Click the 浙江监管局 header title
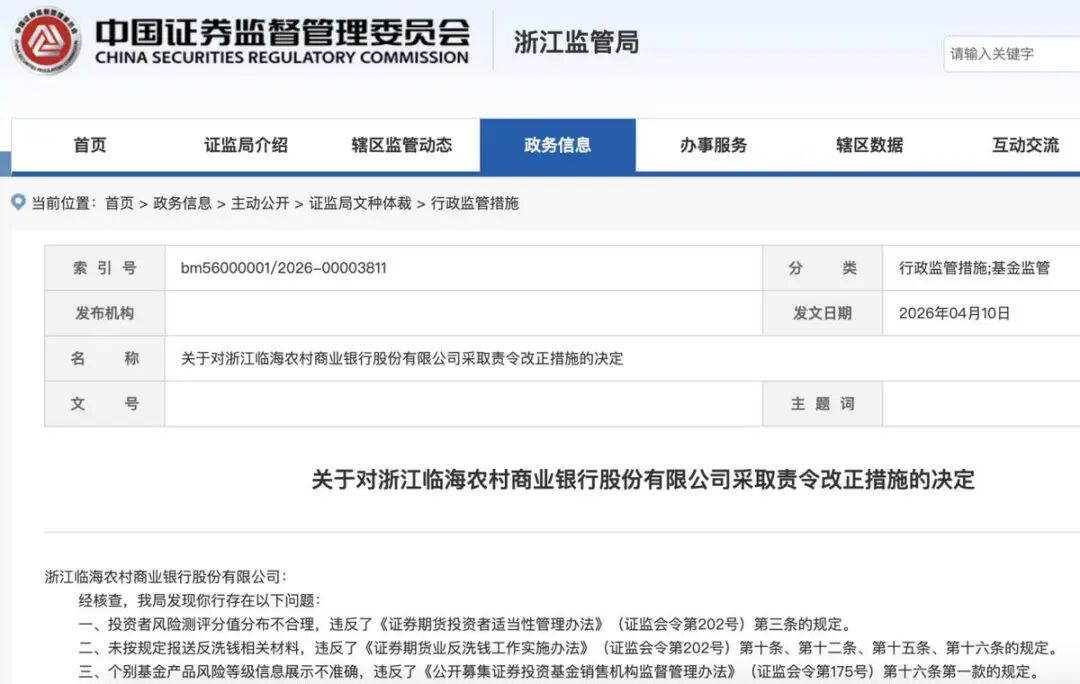 576,42
